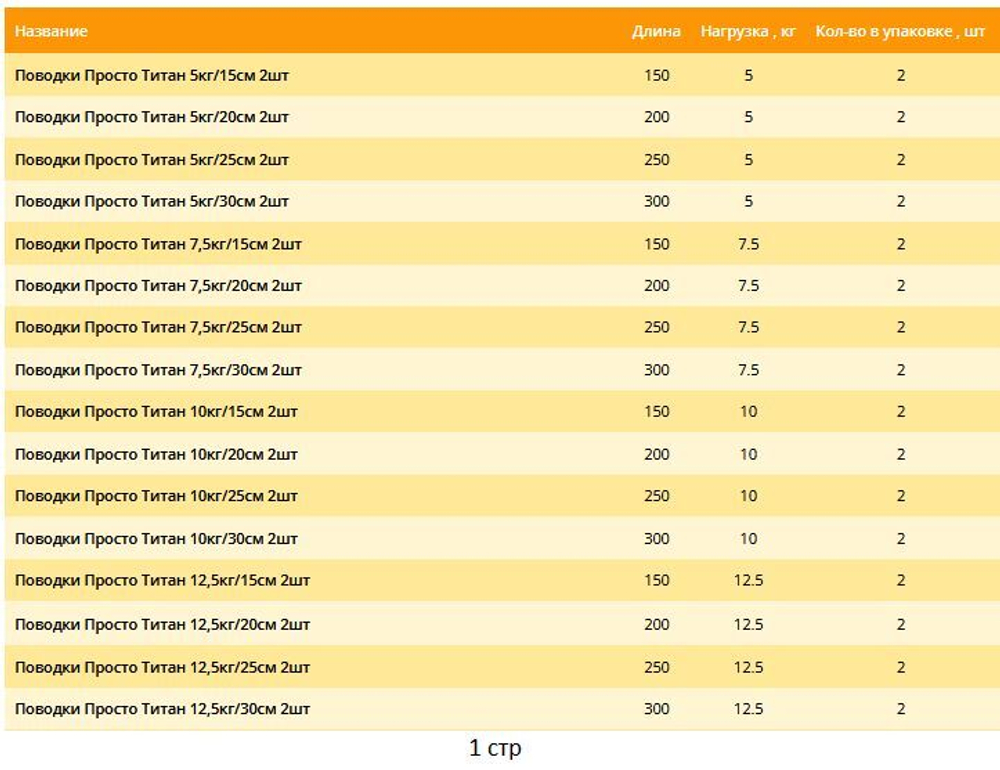Viewport: 1000px width, 770px height.
Task: Click load value 5 in the 5кг/15см row
Action: pyautogui.click(x=749, y=75)
